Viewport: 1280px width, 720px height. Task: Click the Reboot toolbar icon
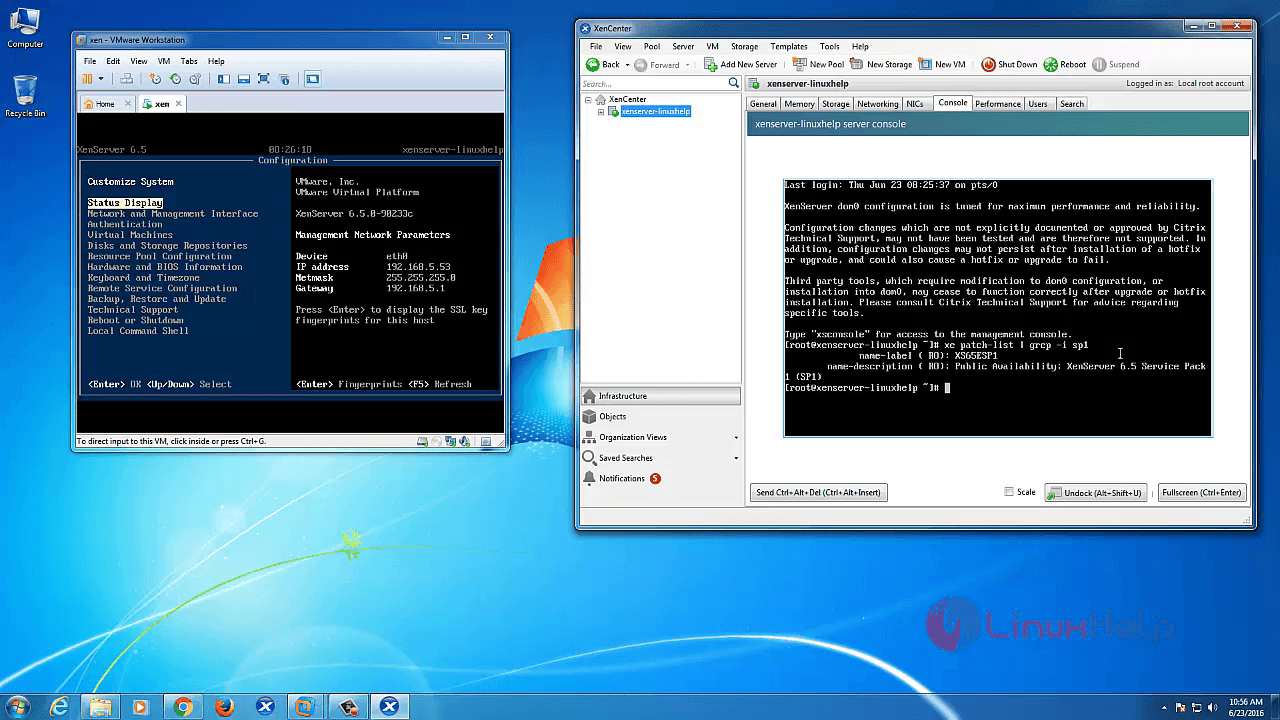(1050, 64)
